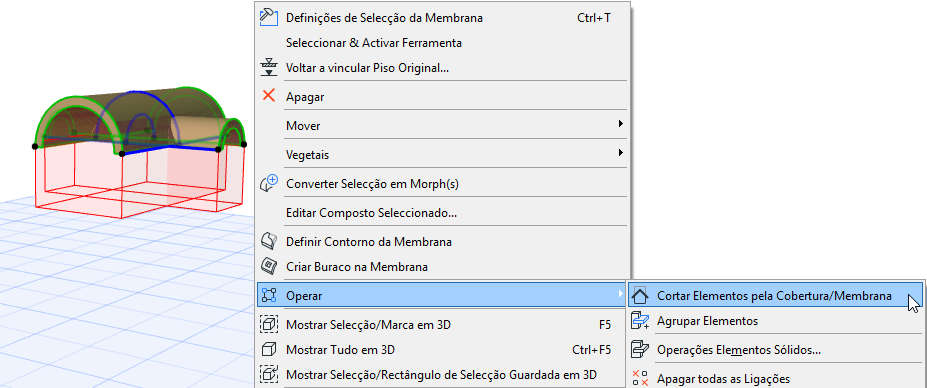Click the Definir Contorno da Membrana icon

coord(269,241)
